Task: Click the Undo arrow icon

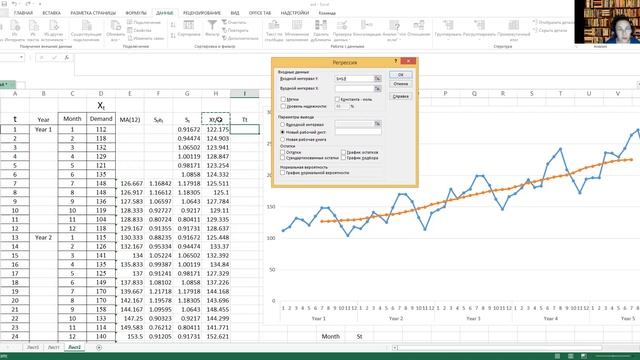Action: click(15, 4)
